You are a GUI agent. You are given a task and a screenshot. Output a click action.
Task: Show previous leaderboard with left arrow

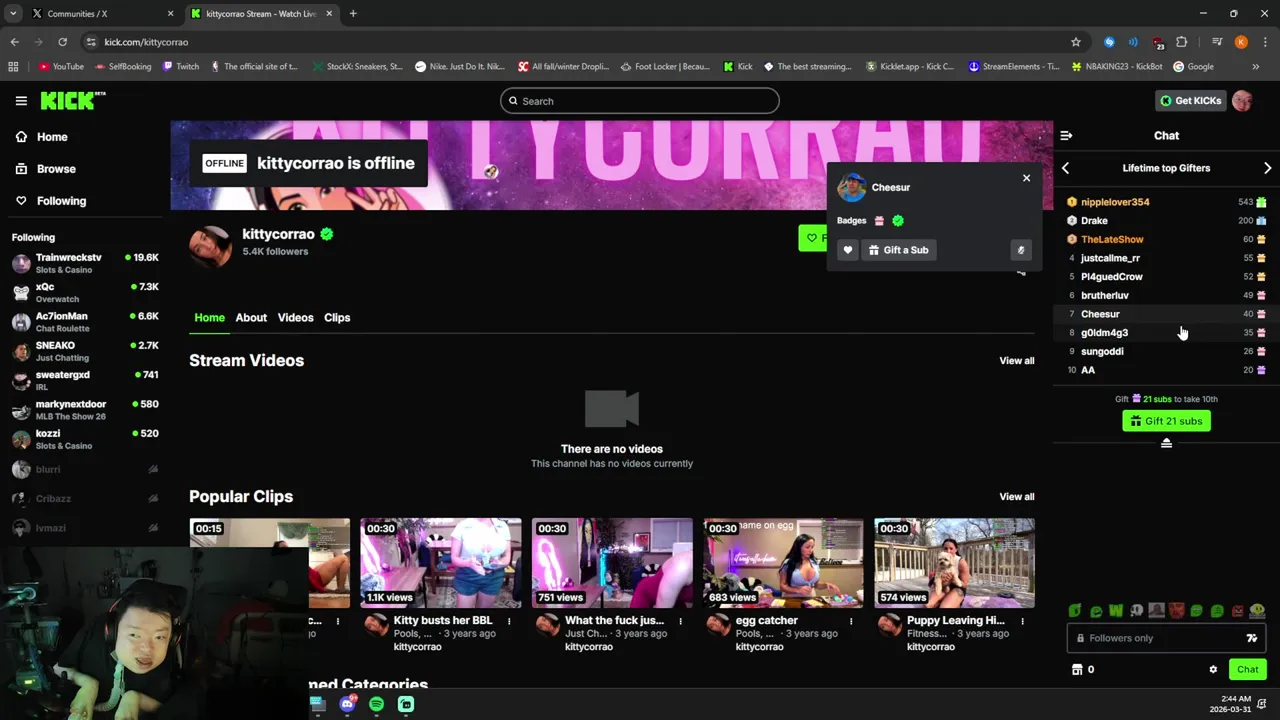(x=1066, y=168)
